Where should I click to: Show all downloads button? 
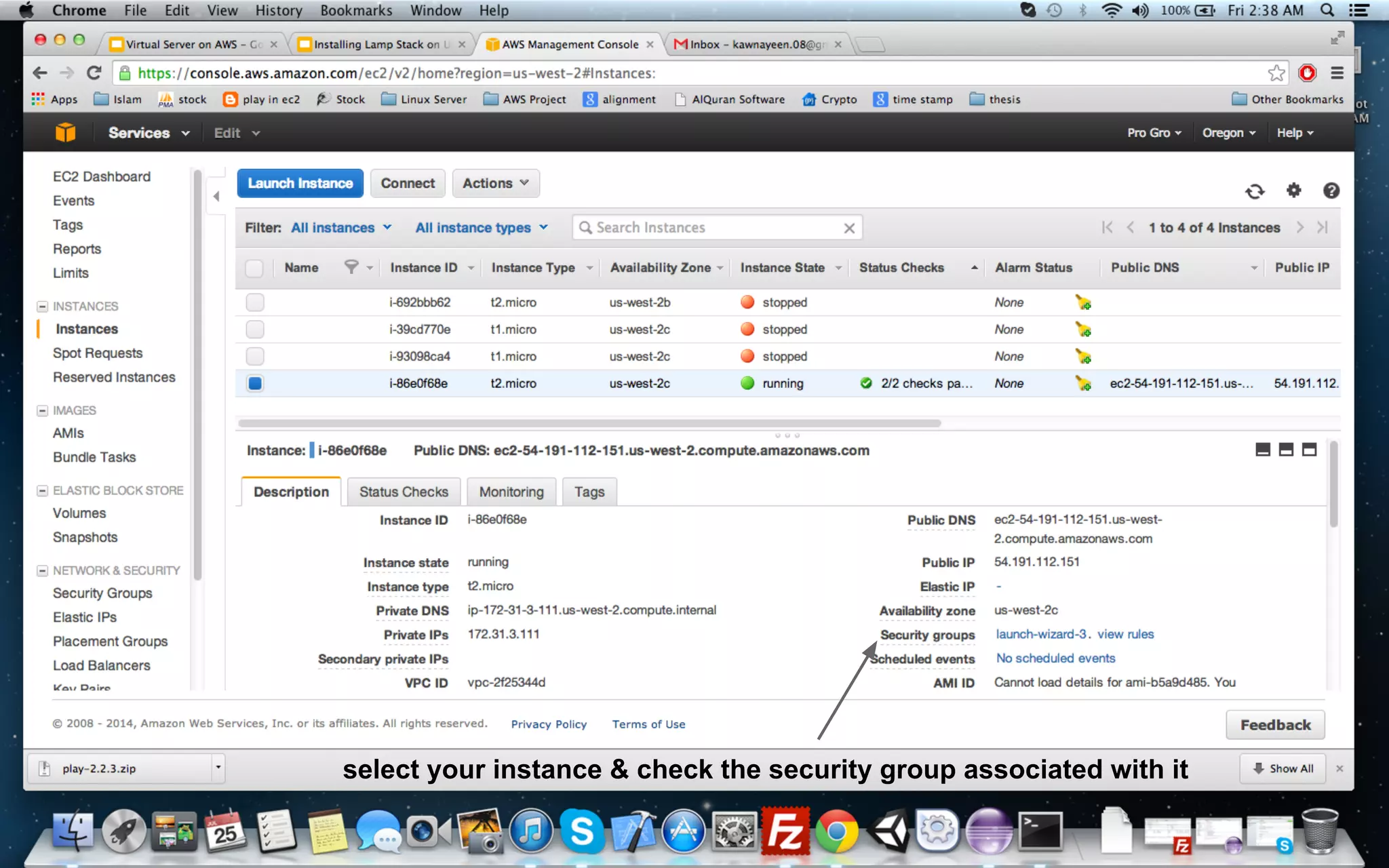click(1283, 769)
